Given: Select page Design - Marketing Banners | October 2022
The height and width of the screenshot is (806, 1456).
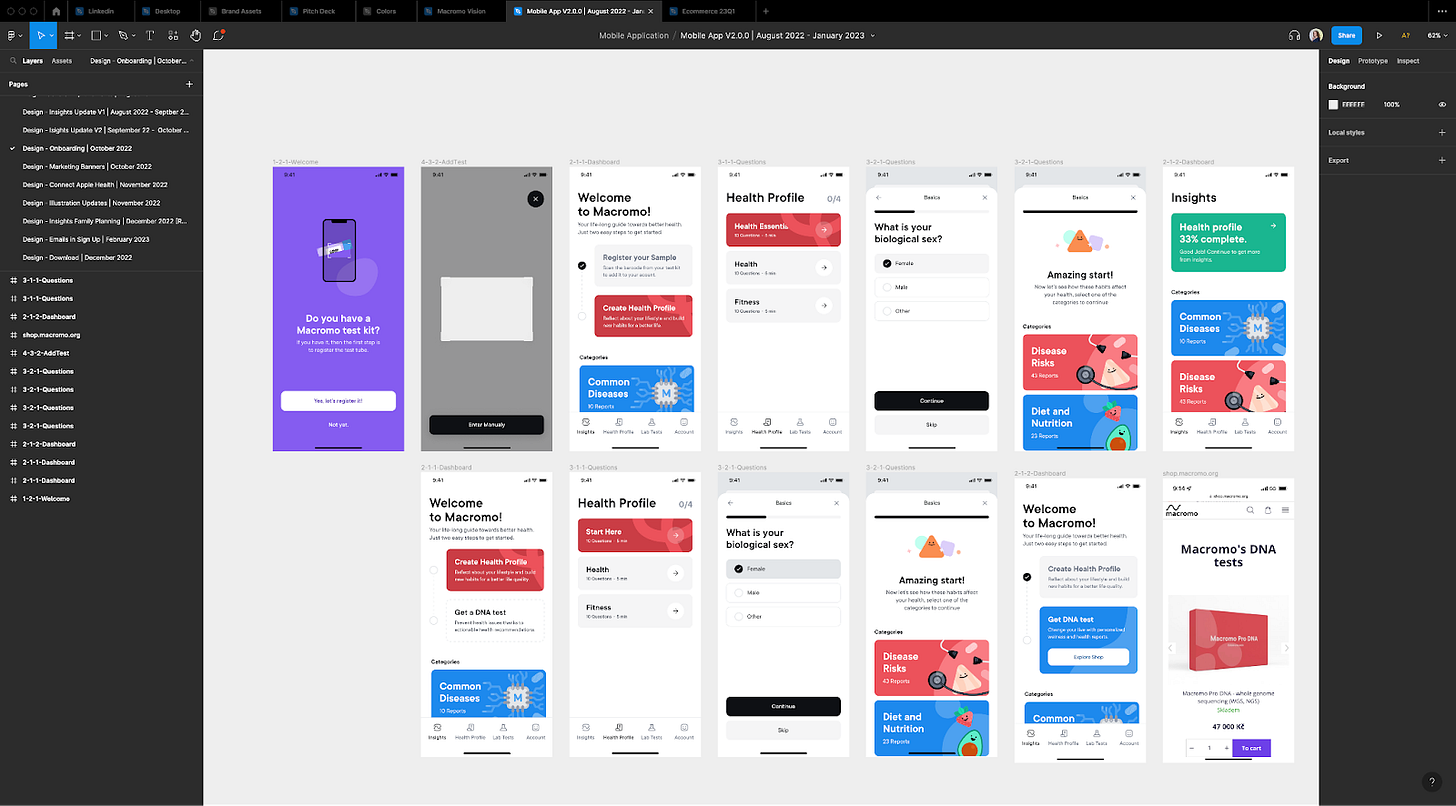Looking at the screenshot, I should click(x=87, y=166).
